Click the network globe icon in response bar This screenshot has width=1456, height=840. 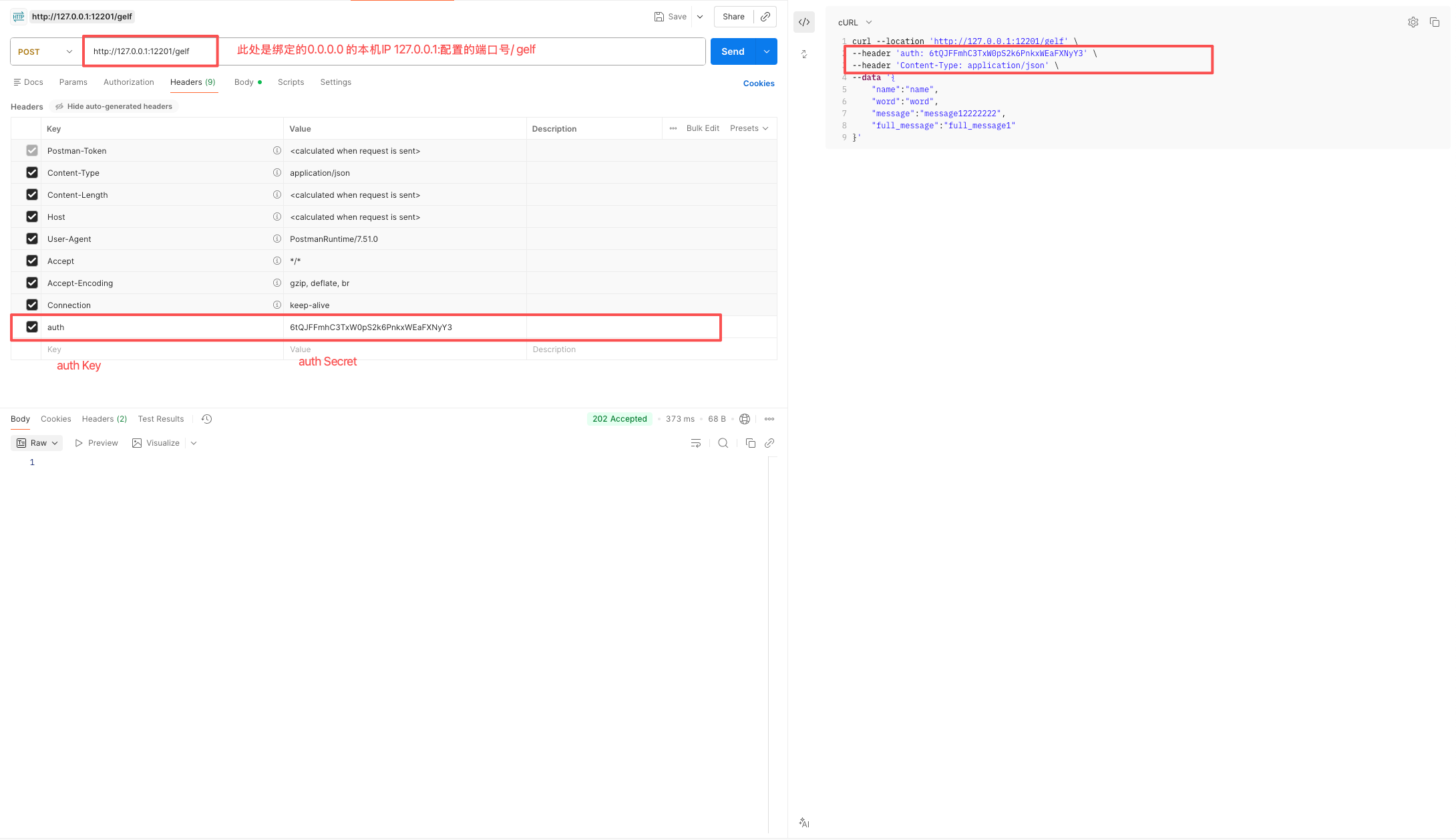click(745, 419)
